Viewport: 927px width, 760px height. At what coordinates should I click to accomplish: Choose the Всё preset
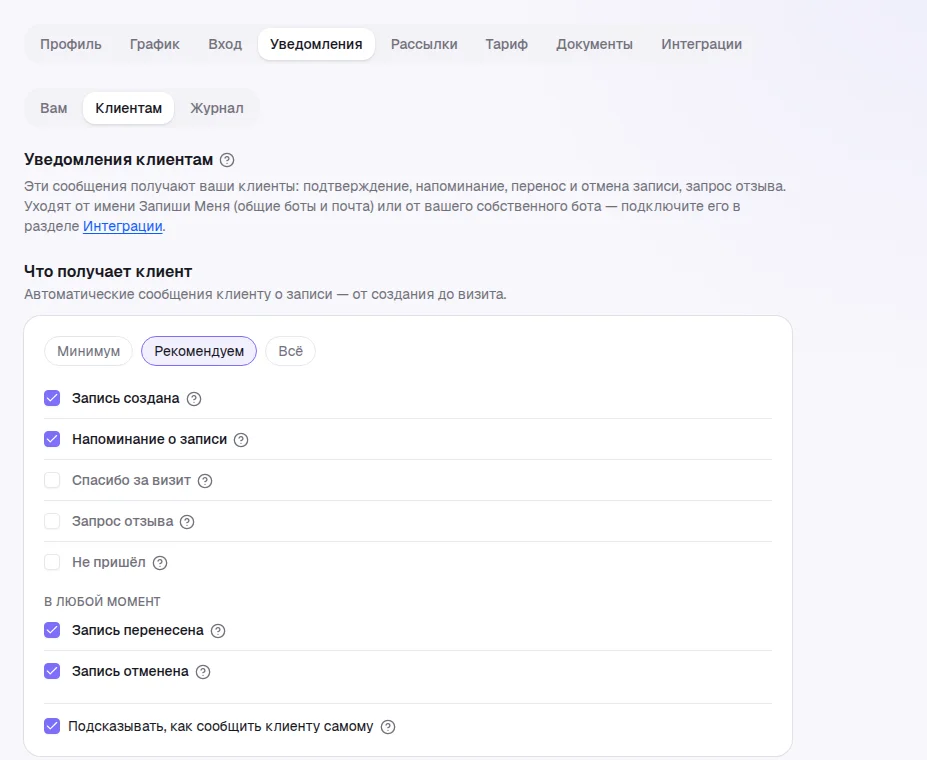click(x=290, y=351)
